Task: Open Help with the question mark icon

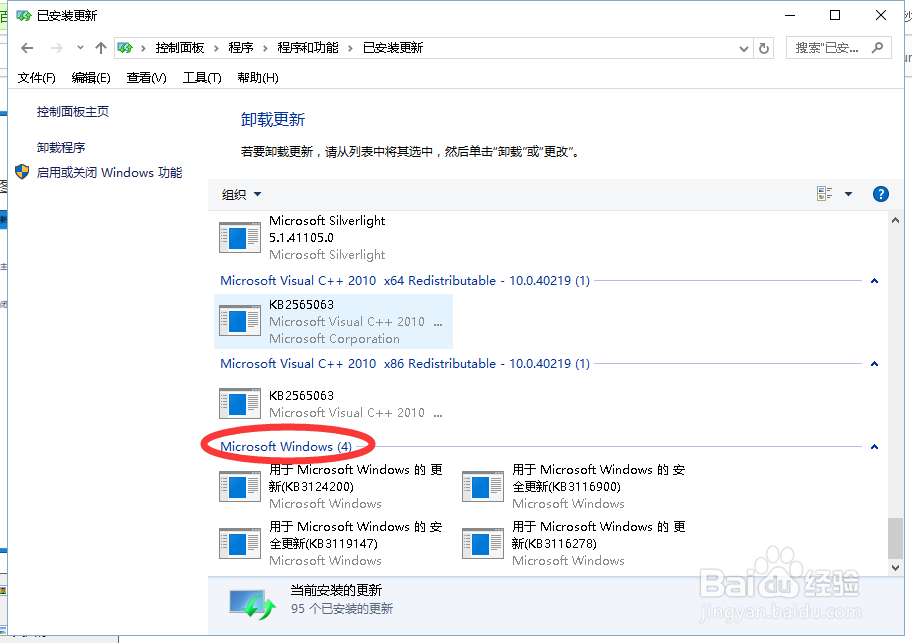Action: pos(881,194)
